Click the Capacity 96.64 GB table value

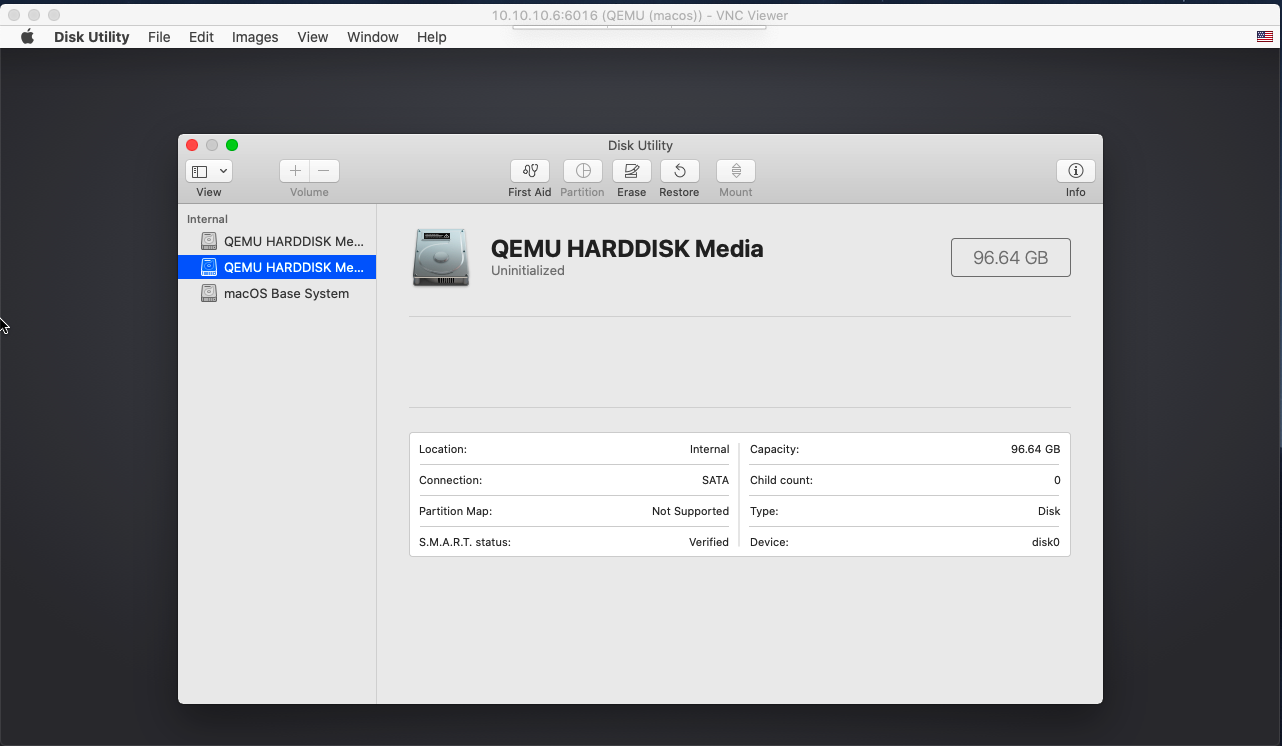(1035, 449)
